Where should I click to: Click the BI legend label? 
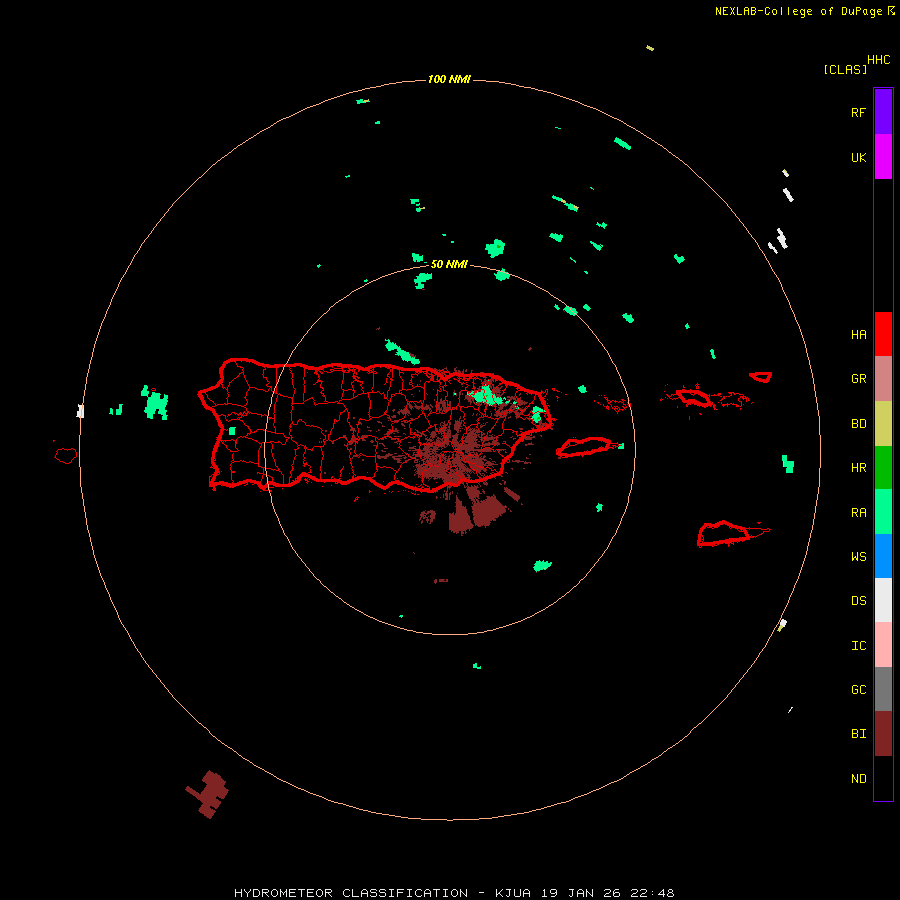[858, 734]
